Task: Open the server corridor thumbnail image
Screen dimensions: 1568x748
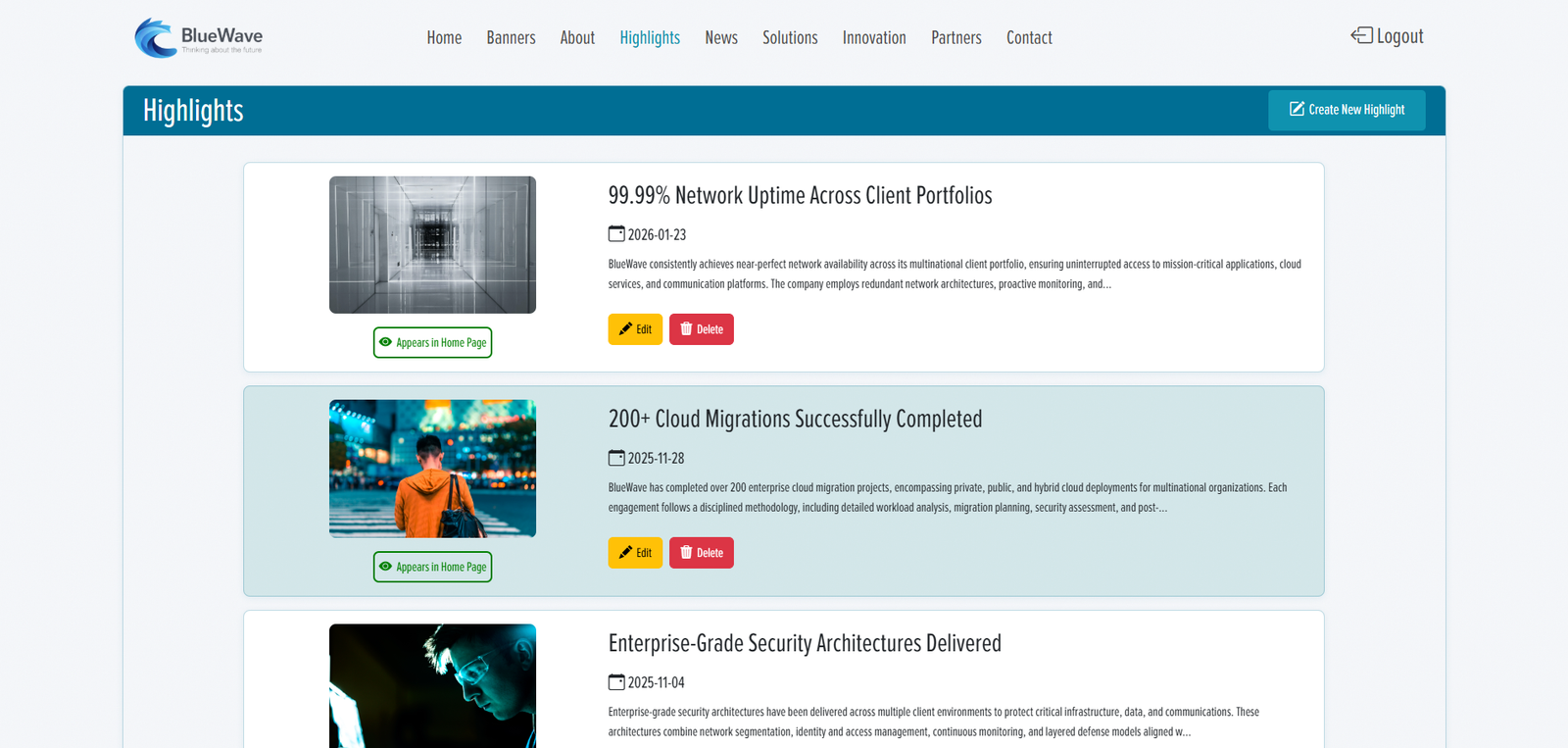Action: pyautogui.click(x=432, y=245)
